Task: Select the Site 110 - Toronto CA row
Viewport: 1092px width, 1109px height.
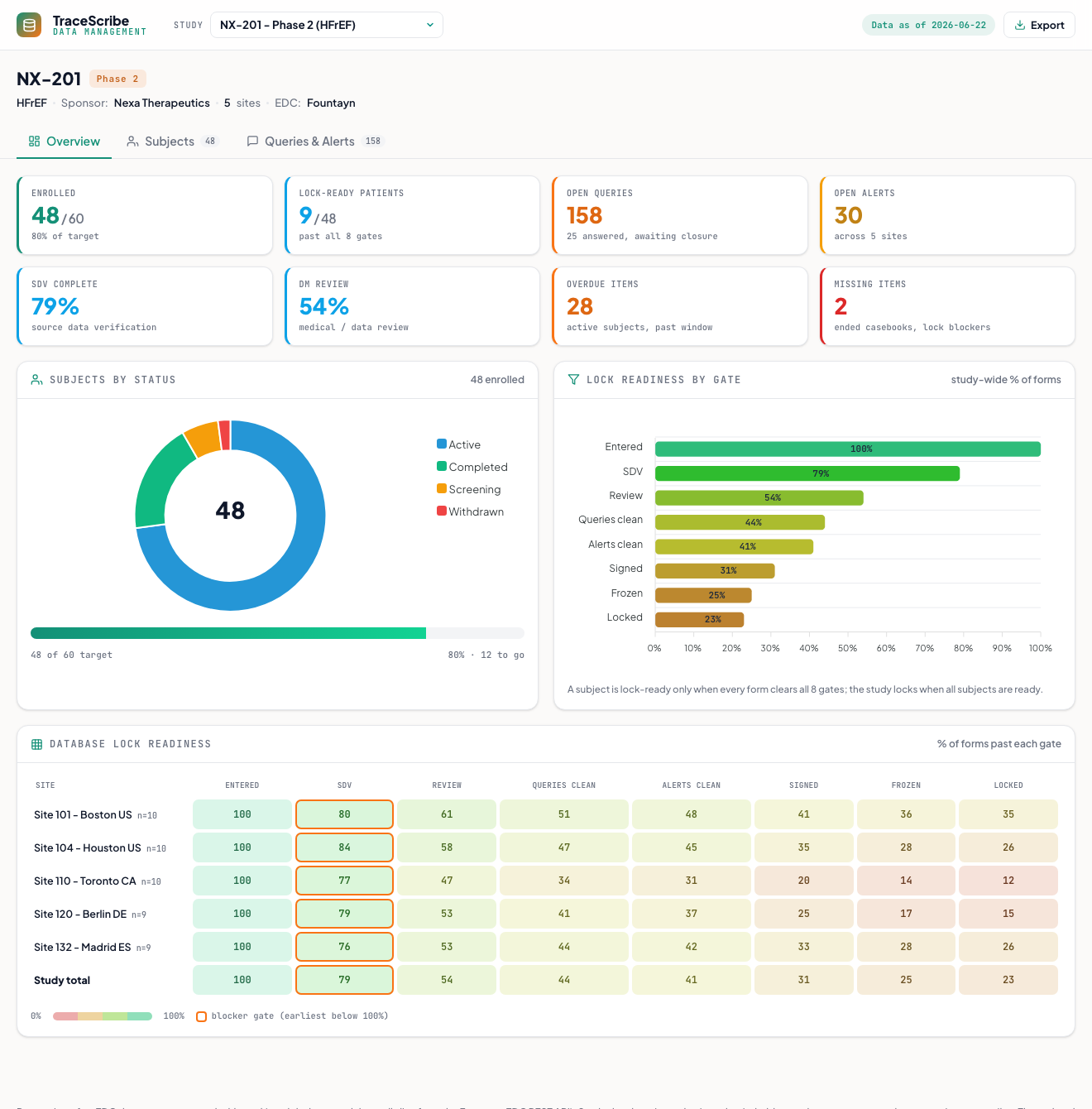Action: [546, 881]
